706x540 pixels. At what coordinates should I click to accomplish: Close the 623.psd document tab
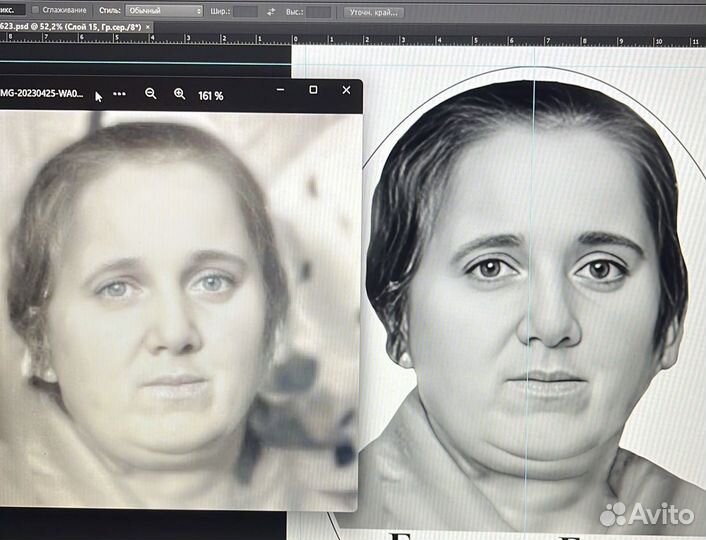[x=148, y=27]
